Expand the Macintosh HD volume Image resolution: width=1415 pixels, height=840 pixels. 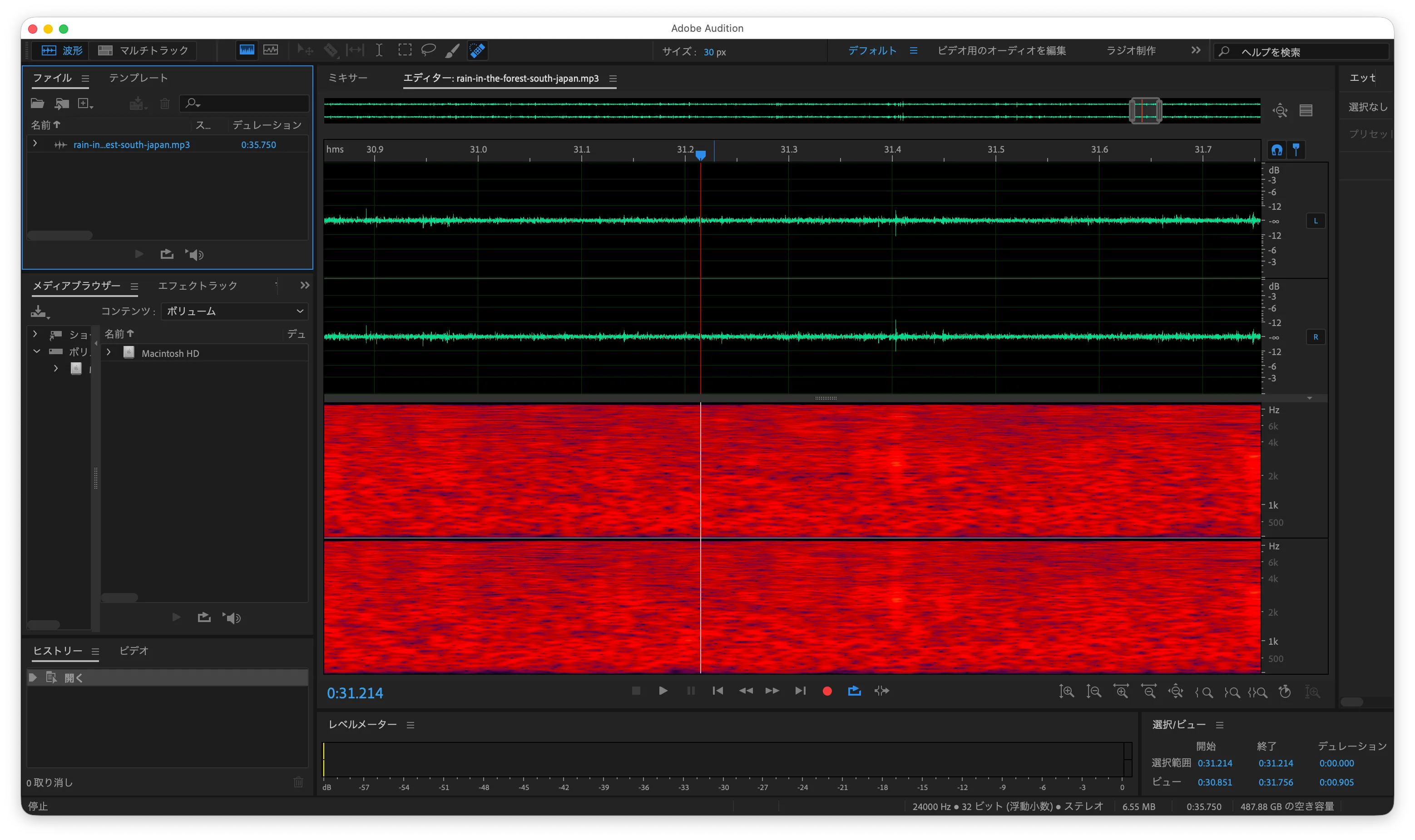point(109,352)
